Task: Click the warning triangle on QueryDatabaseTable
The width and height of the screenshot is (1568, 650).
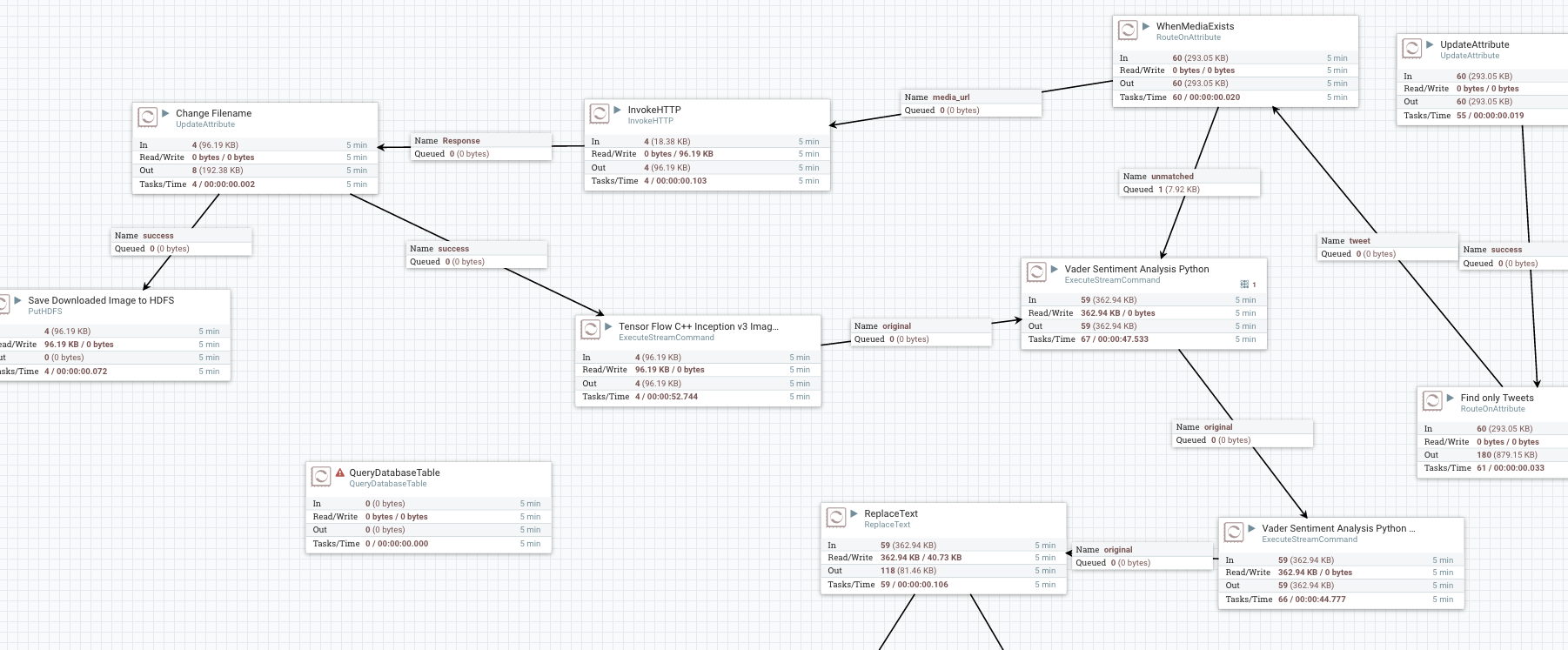Action: pos(340,472)
